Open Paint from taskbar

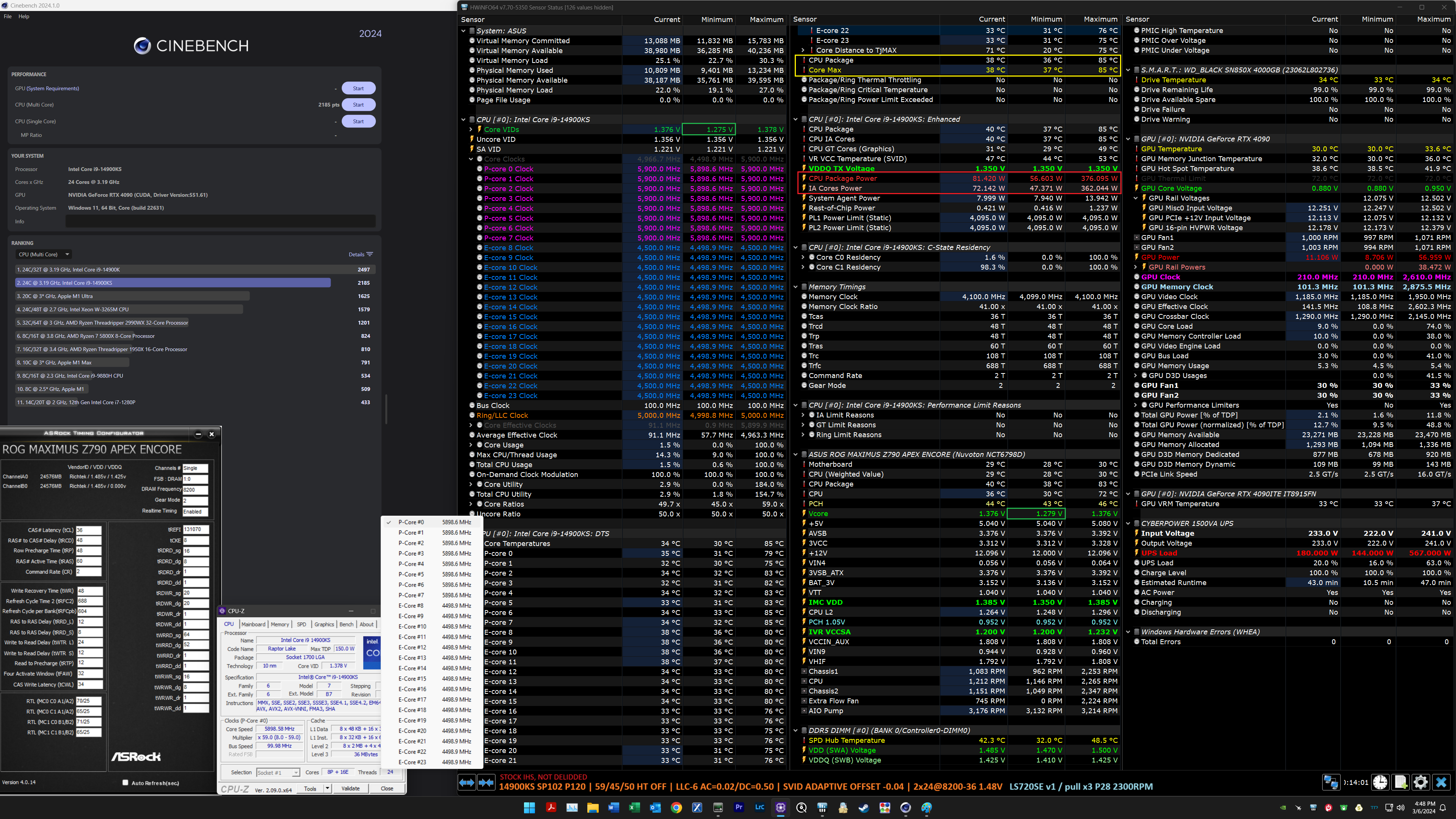[x=926, y=807]
